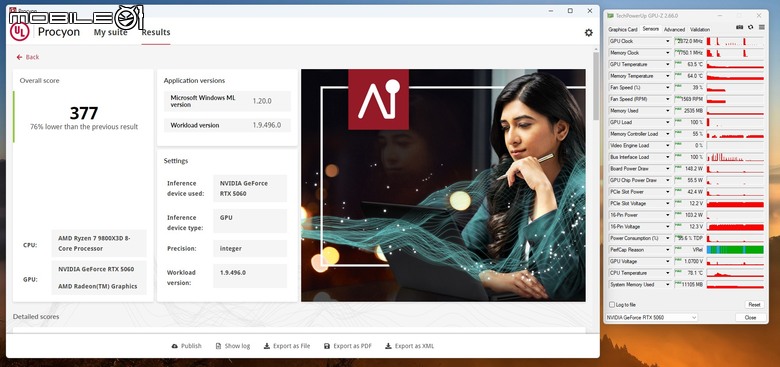The width and height of the screenshot is (780, 367).
Task: Click the GPU-Z Close button
Action: click(x=750, y=317)
